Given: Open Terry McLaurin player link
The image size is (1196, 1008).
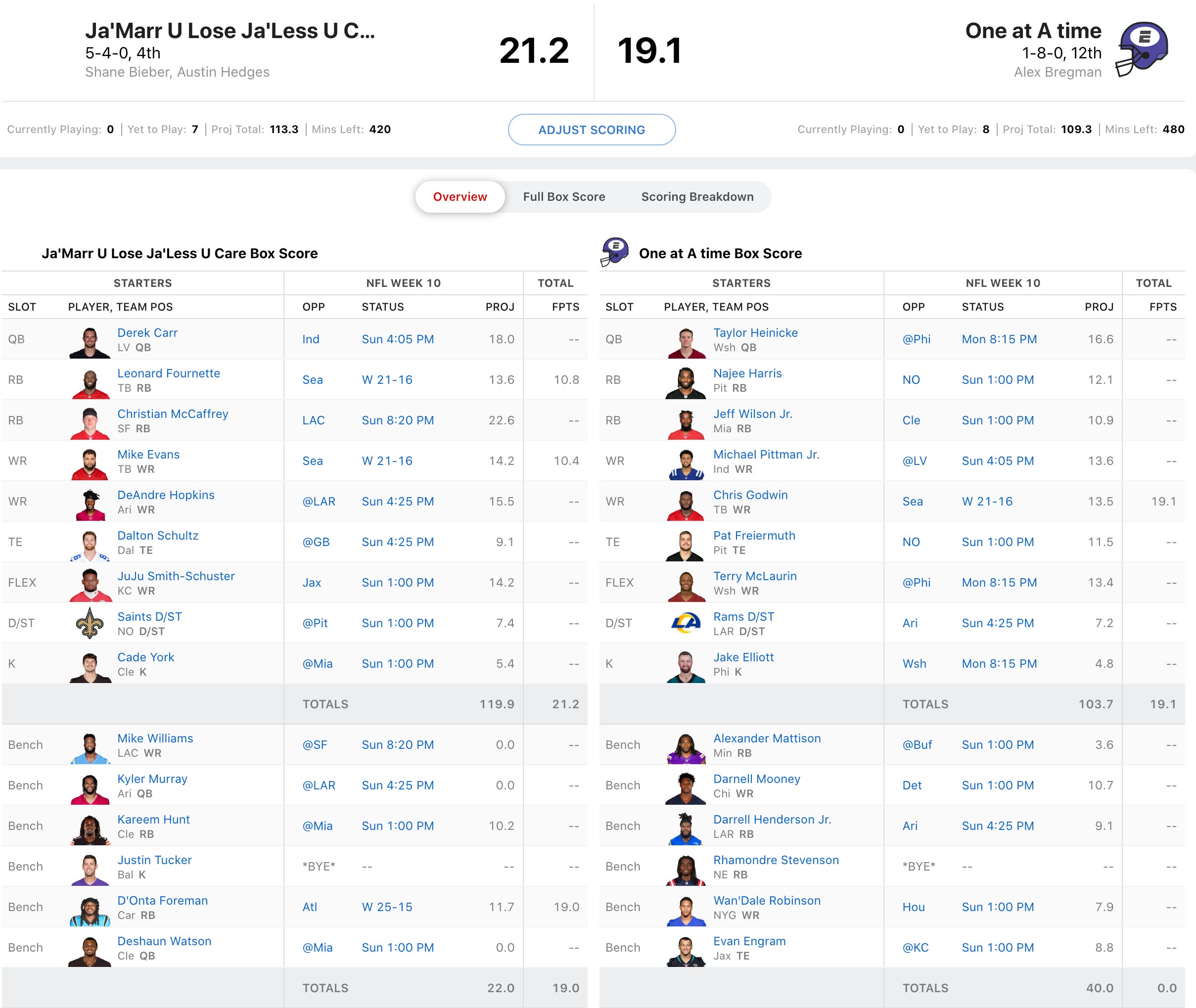Looking at the screenshot, I should (x=754, y=576).
